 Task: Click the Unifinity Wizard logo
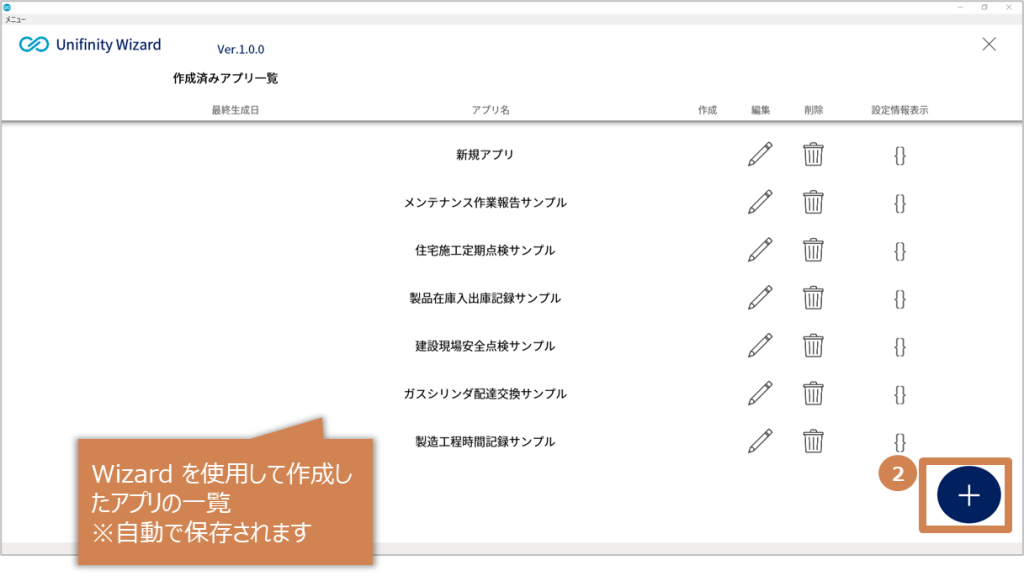click(90, 44)
